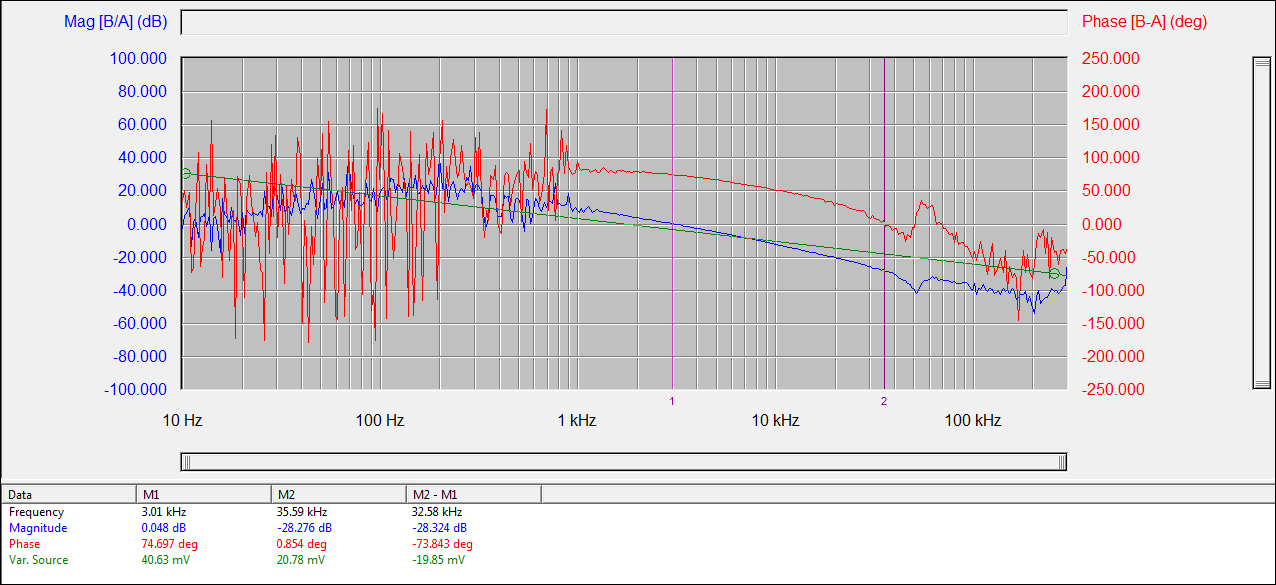1276x585 pixels.
Task: Click the 250.000 phase axis label
Action: [x=1111, y=59]
